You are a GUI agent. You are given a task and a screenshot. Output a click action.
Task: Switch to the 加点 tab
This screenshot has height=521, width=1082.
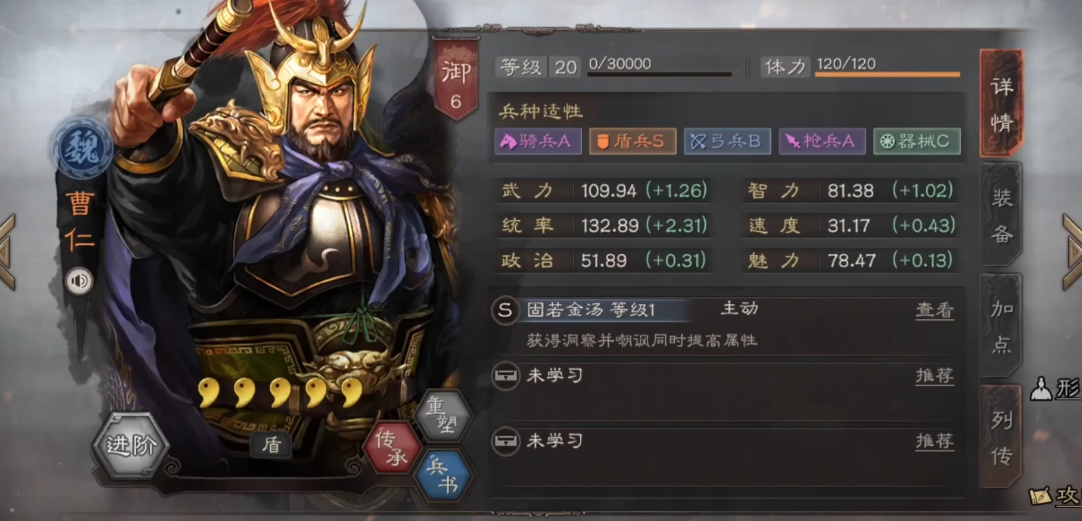[x=1001, y=327]
